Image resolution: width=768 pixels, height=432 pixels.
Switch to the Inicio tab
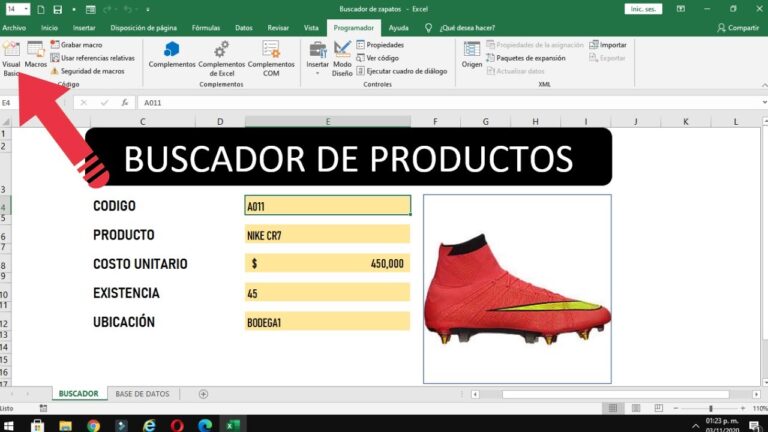(x=49, y=28)
